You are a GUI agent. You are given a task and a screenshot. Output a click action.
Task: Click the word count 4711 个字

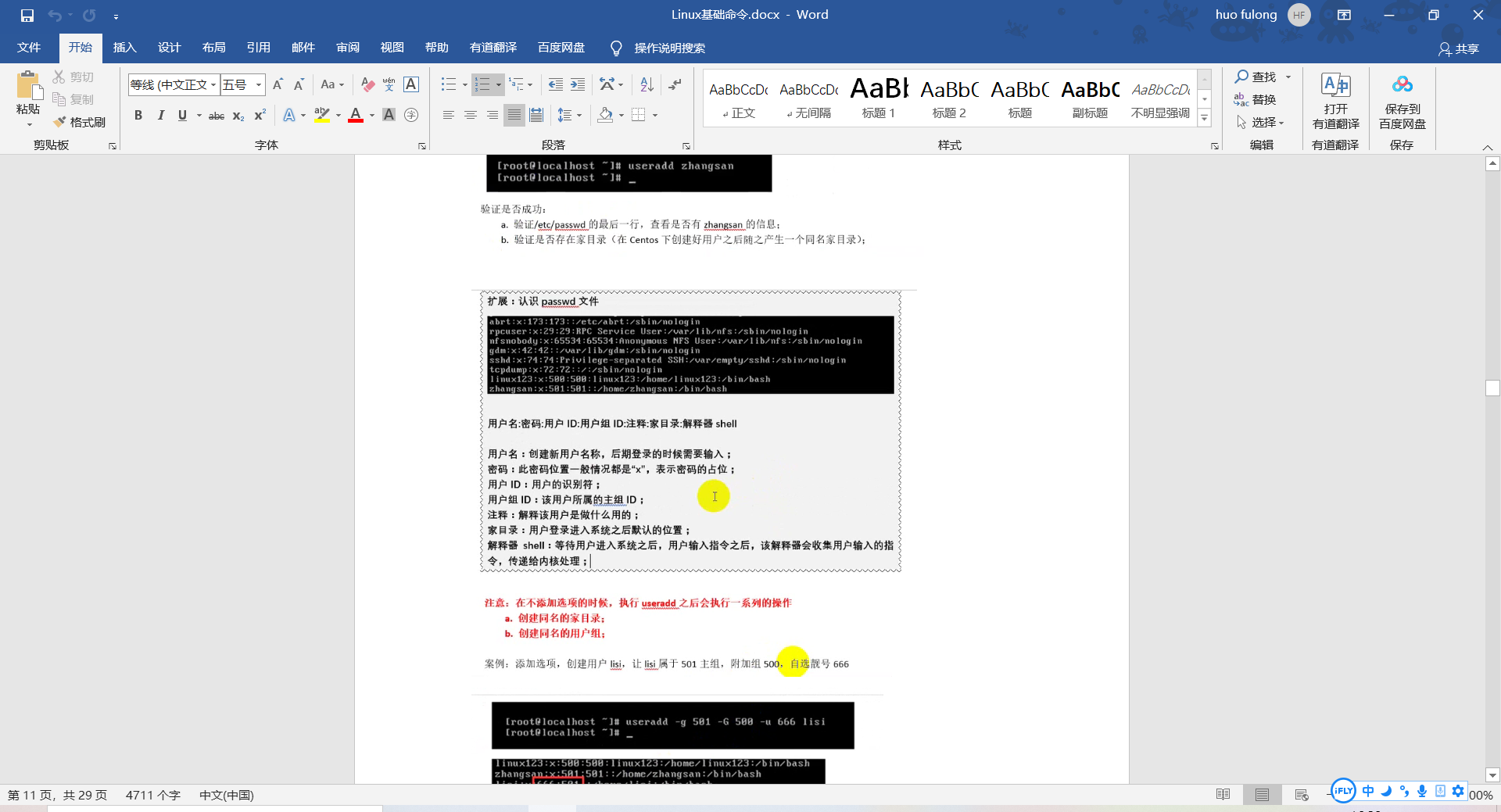coord(153,795)
